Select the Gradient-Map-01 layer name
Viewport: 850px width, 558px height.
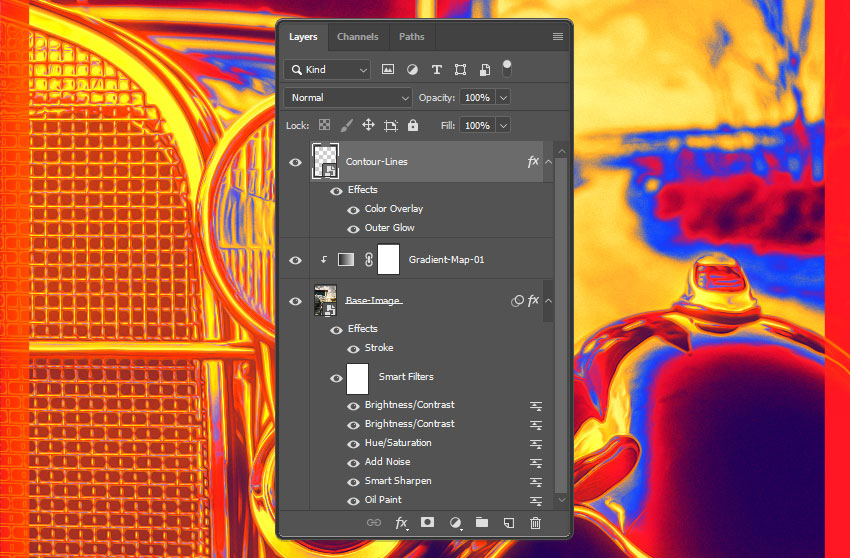click(x=446, y=260)
